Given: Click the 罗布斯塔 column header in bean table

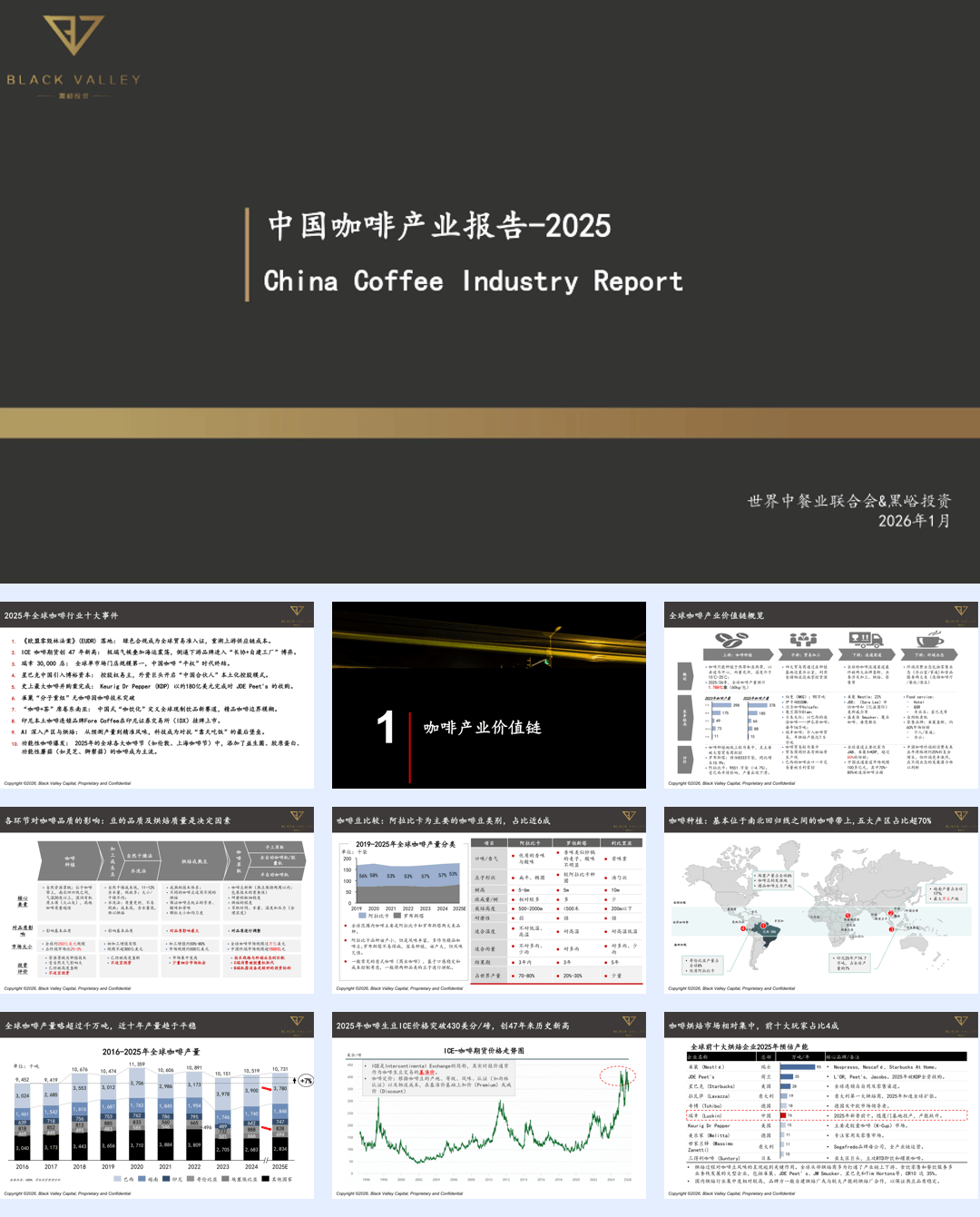Looking at the screenshot, I should 576,843.
